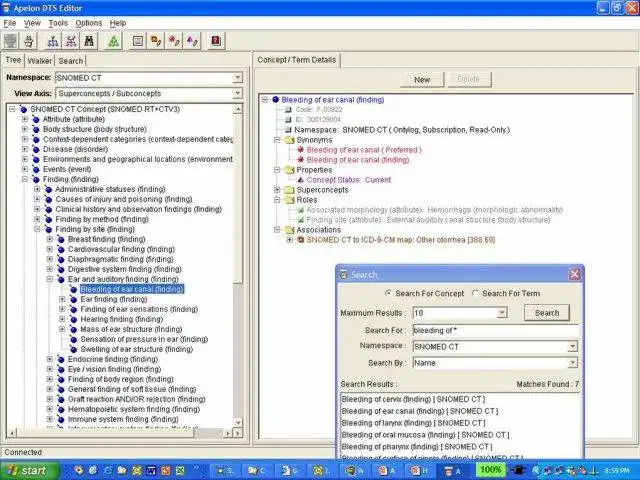Click the Delete button
The image size is (640, 480).
click(468, 80)
